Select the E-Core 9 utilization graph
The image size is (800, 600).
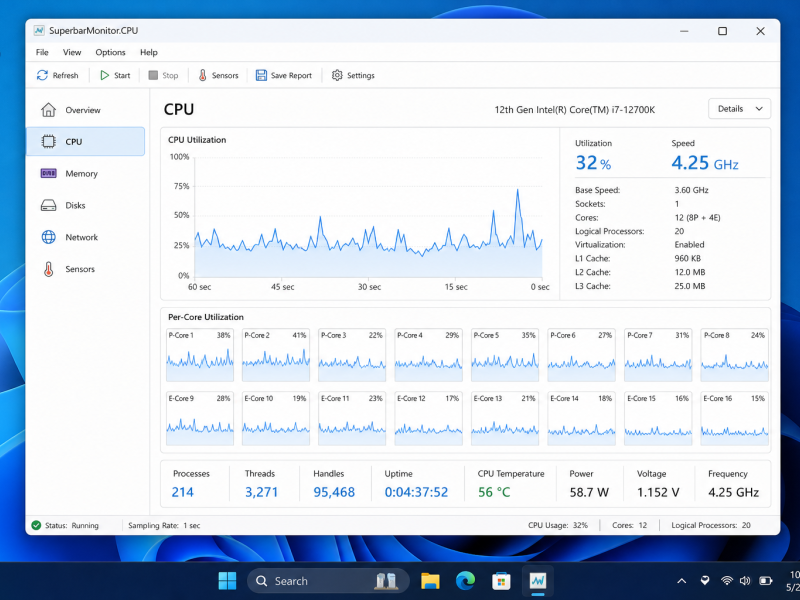(199, 418)
